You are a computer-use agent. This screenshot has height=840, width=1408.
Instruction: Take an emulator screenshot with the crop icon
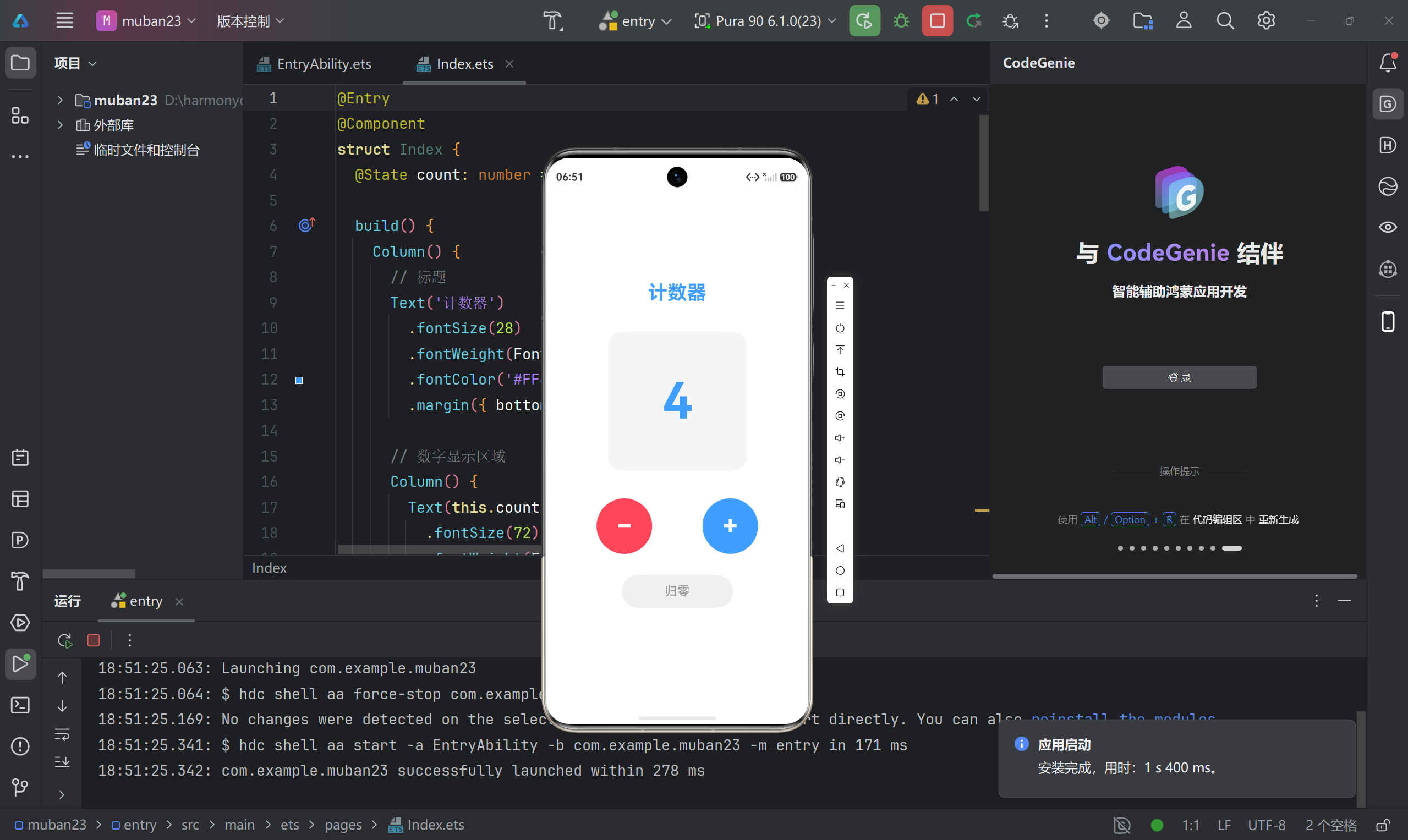(840, 372)
